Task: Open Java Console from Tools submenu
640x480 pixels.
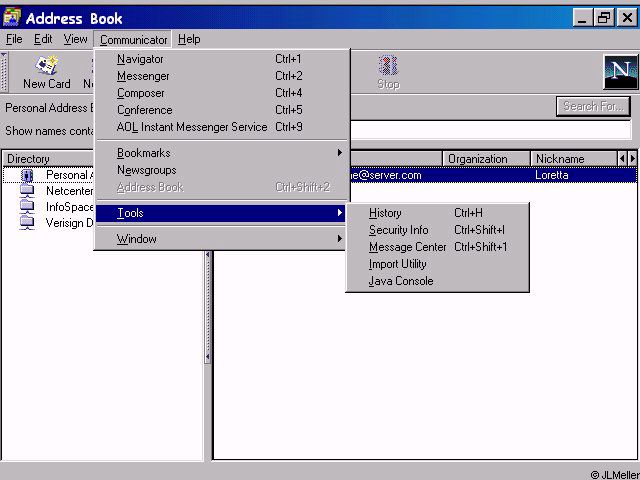Action: point(437,281)
